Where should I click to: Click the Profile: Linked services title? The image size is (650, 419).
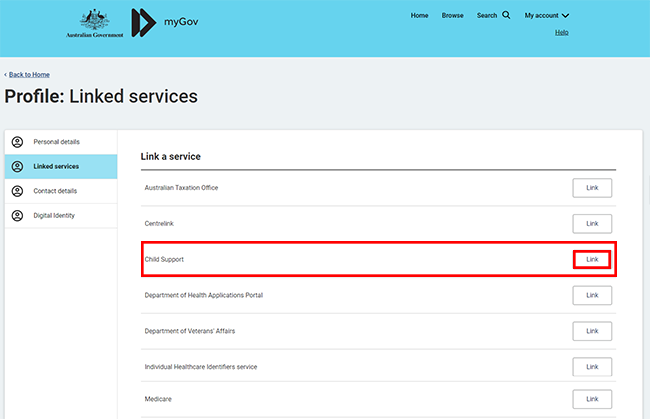[x=101, y=97]
